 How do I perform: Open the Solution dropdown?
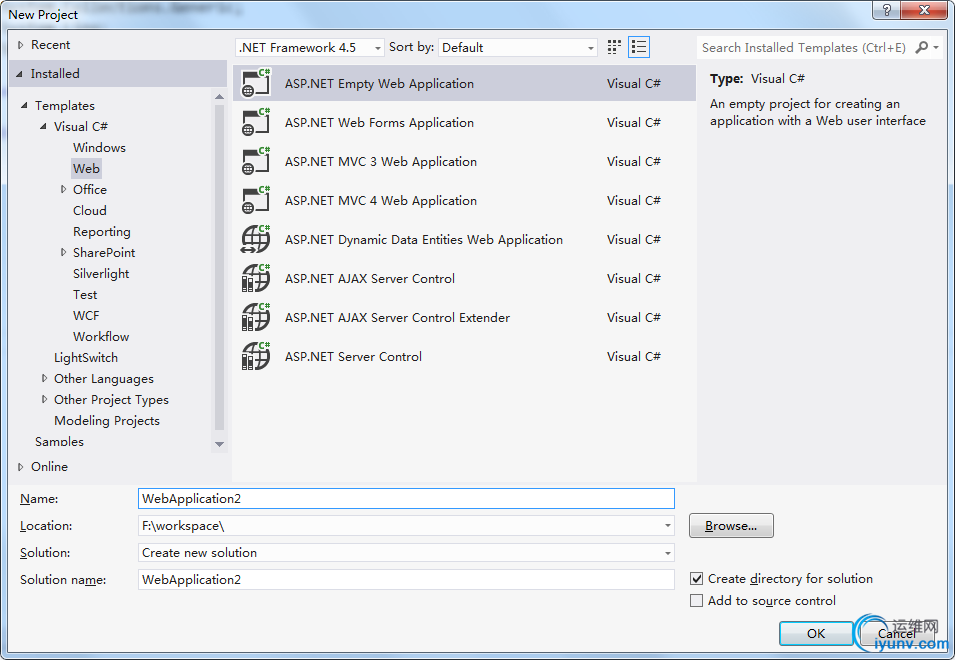406,552
